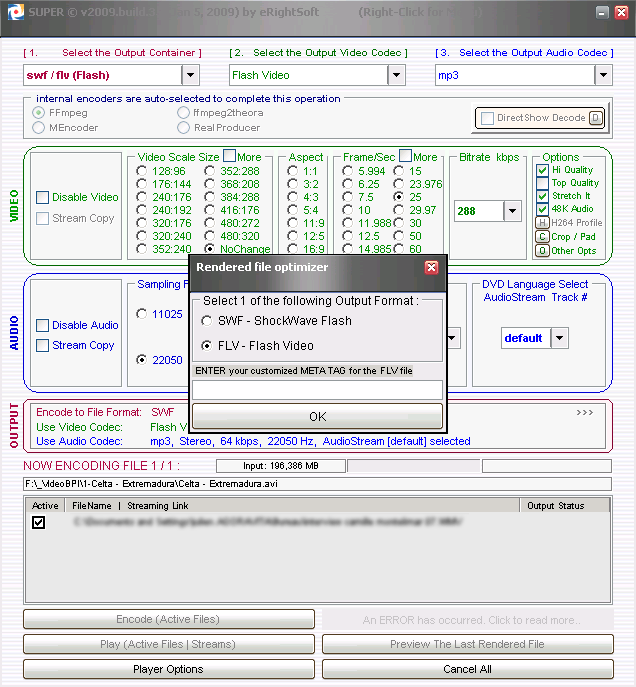Screen dimensions: 636x687
Task: Click the SUPER app icon in title bar
Action: [x=16, y=12]
